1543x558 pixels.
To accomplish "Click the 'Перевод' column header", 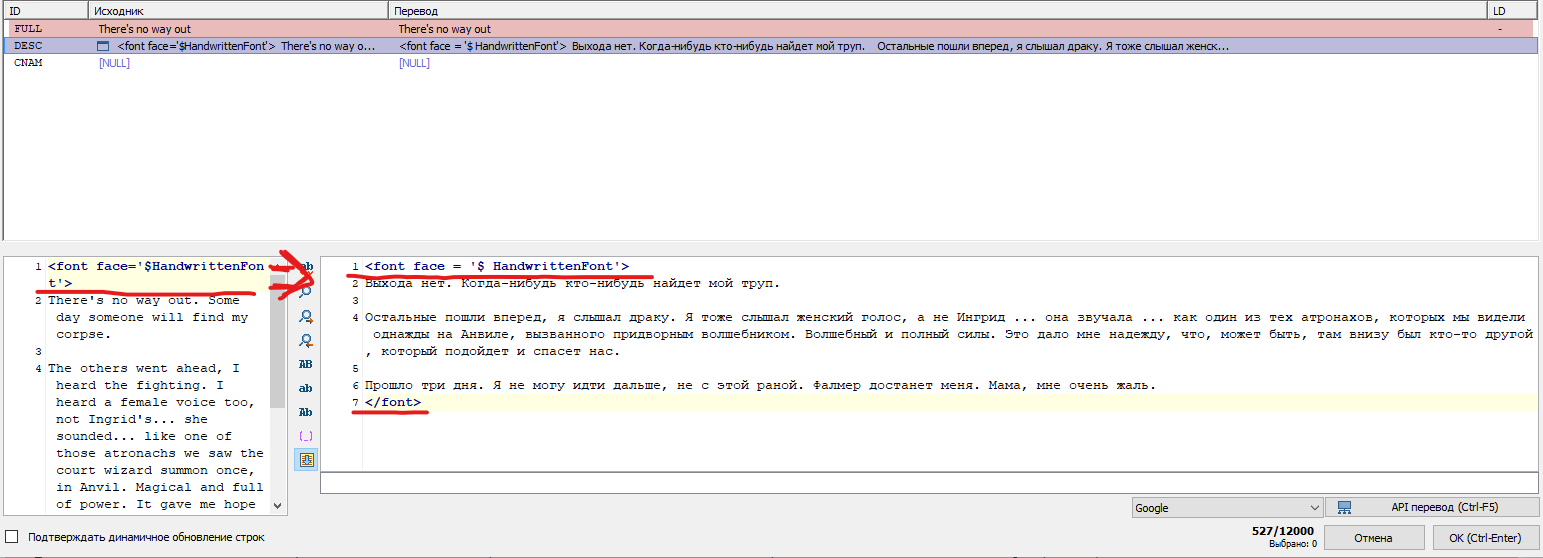I will pos(938,10).
